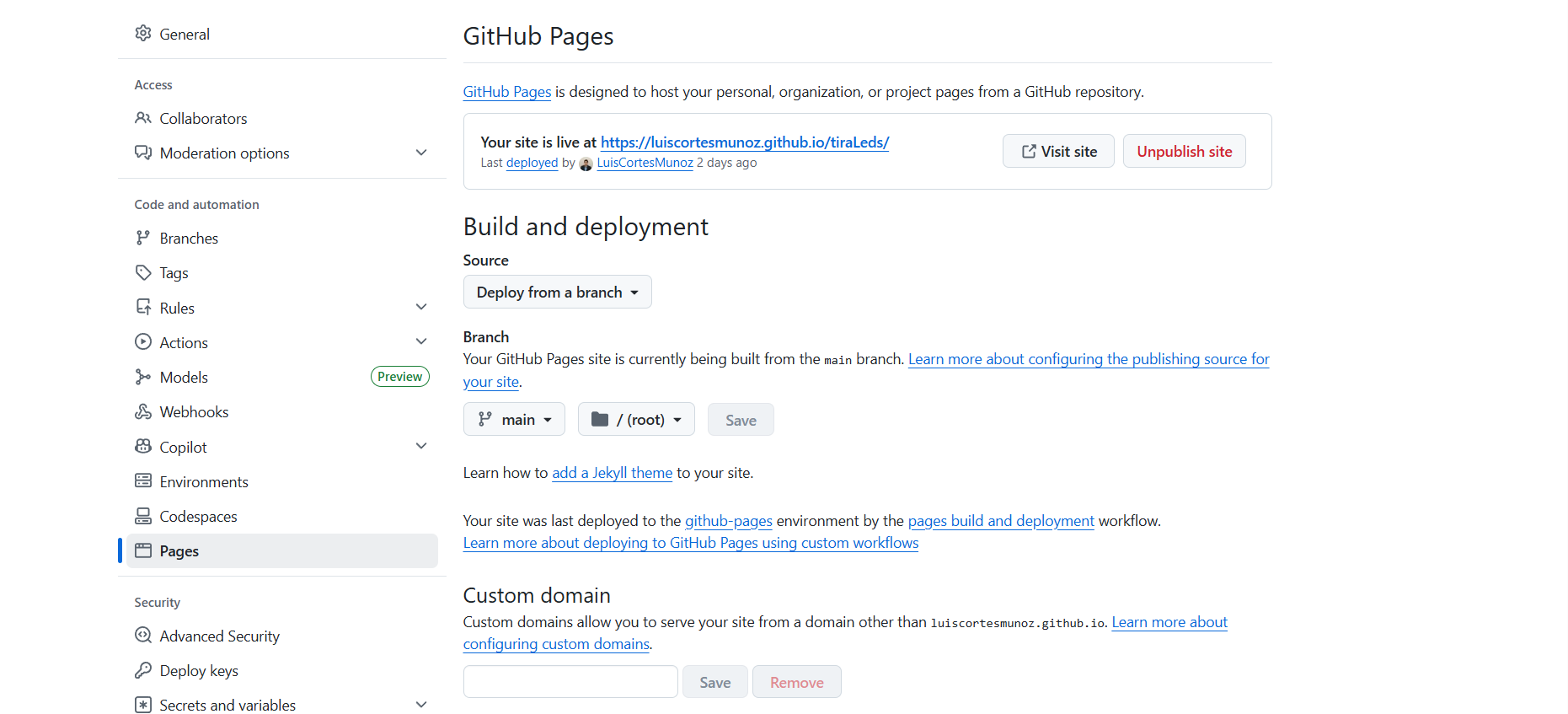Click the Pages browser icon

click(143, 550)
